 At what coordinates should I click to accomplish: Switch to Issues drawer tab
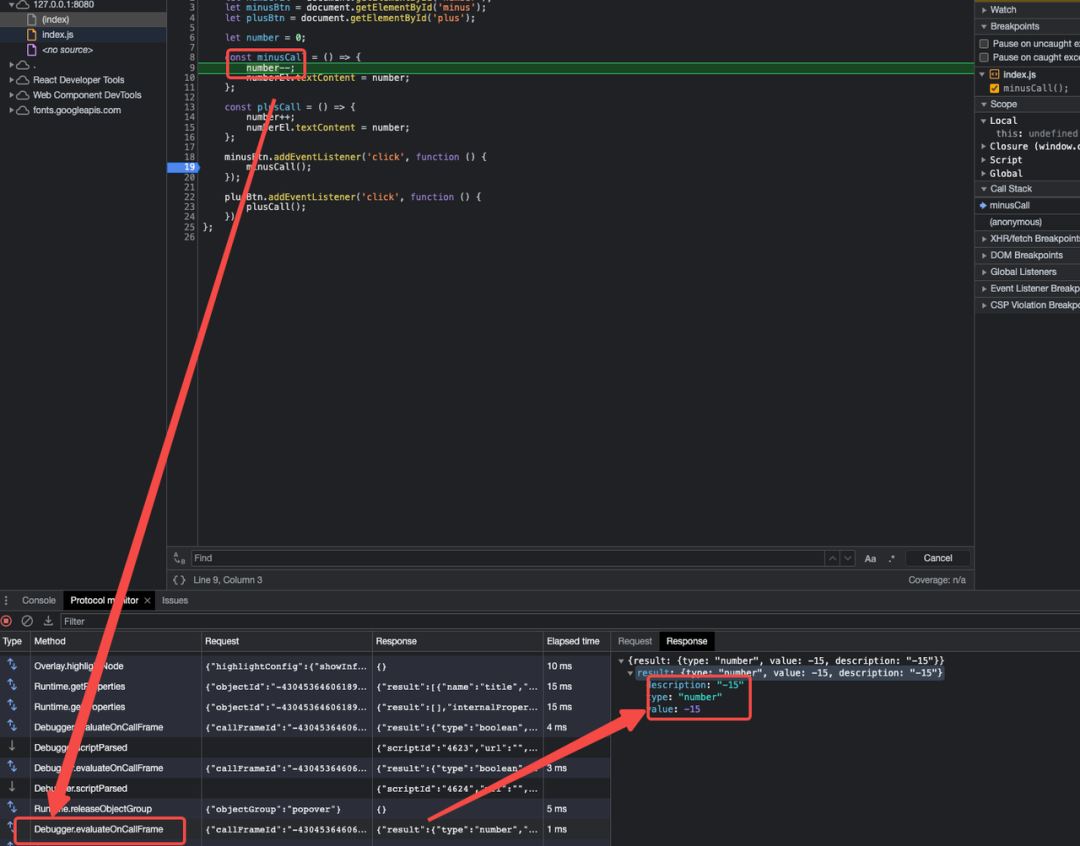(175, 601)
